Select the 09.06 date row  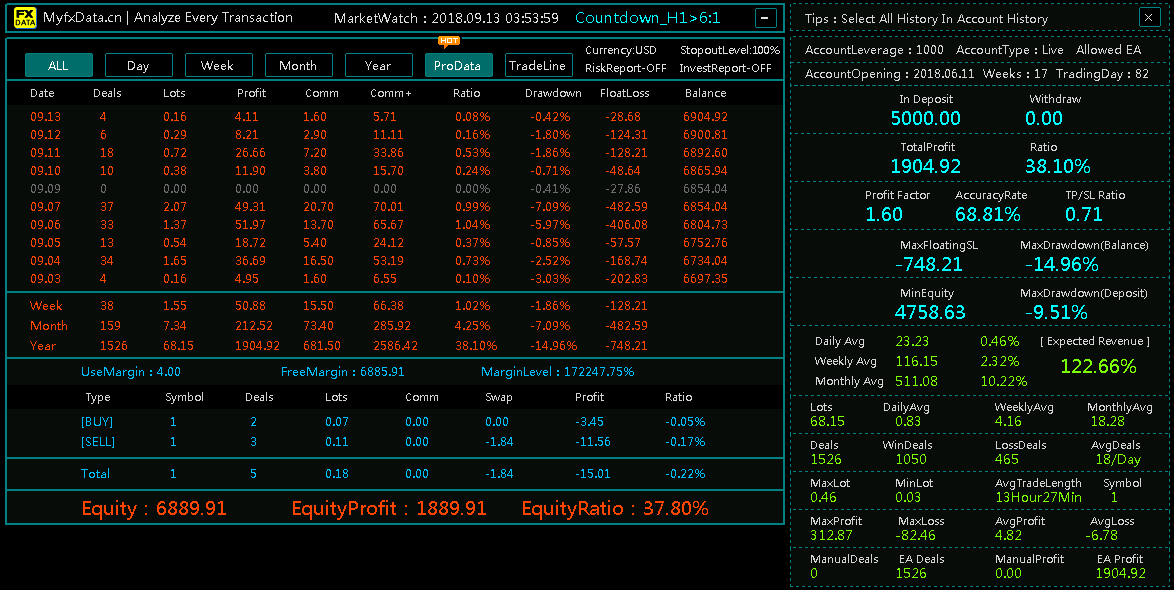tap(395, 225)
